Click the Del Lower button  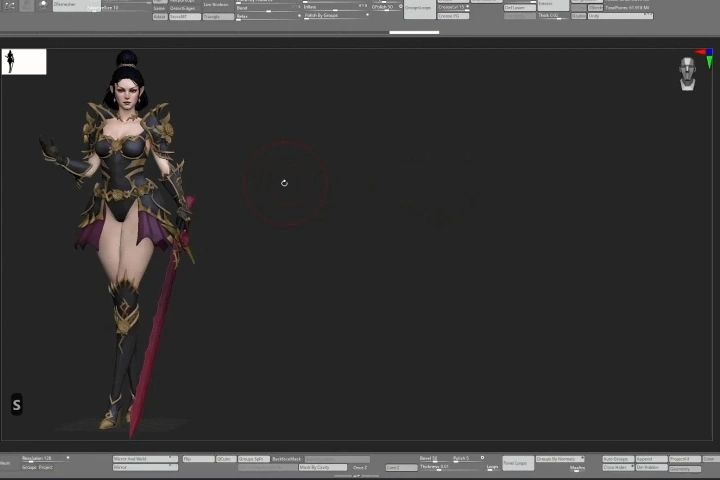[x=519, y=8]
